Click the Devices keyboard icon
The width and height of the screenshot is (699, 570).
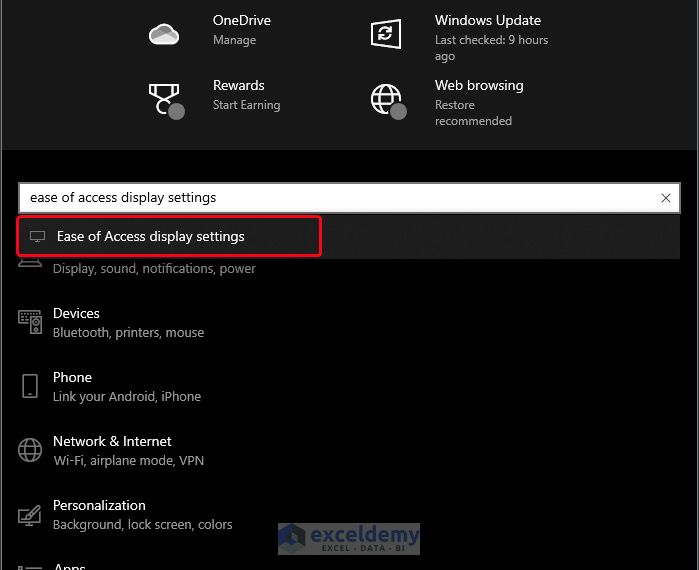[30, 322]
